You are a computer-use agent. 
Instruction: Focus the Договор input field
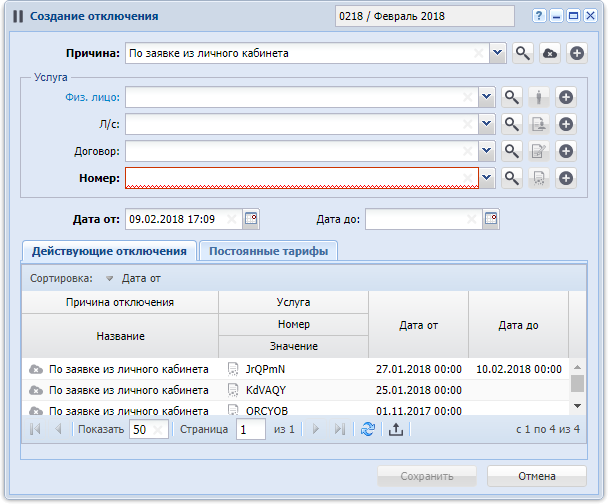[x=302, y=151]
